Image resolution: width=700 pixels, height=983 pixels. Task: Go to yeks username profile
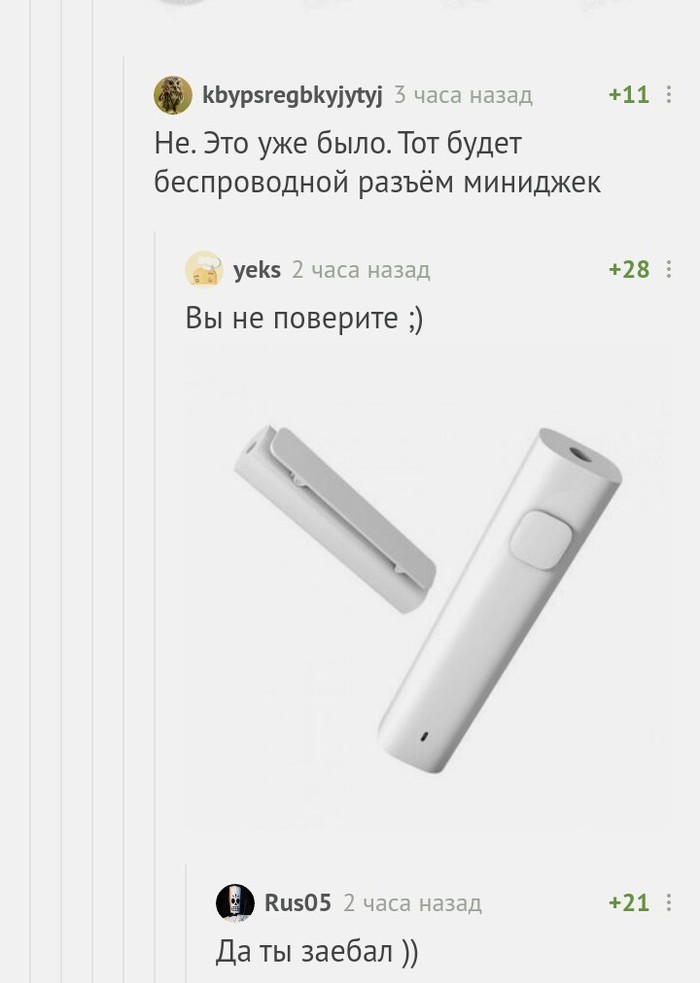(x=257, y=270)
